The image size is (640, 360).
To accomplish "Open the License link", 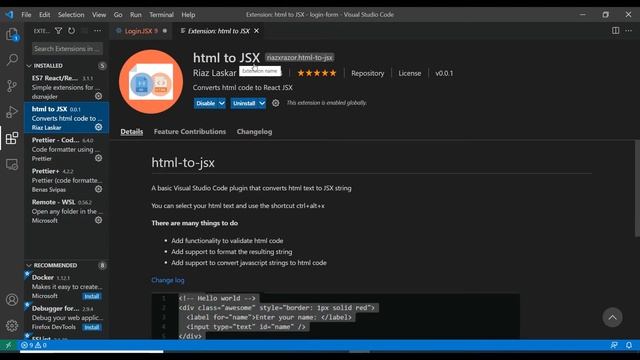I will (409, 73).
